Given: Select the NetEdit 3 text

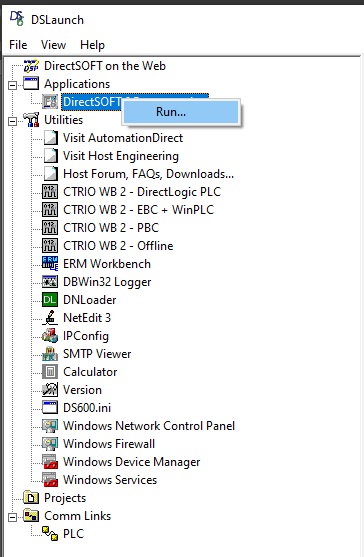Looking at the screenshot, I should tap(87, 318).
